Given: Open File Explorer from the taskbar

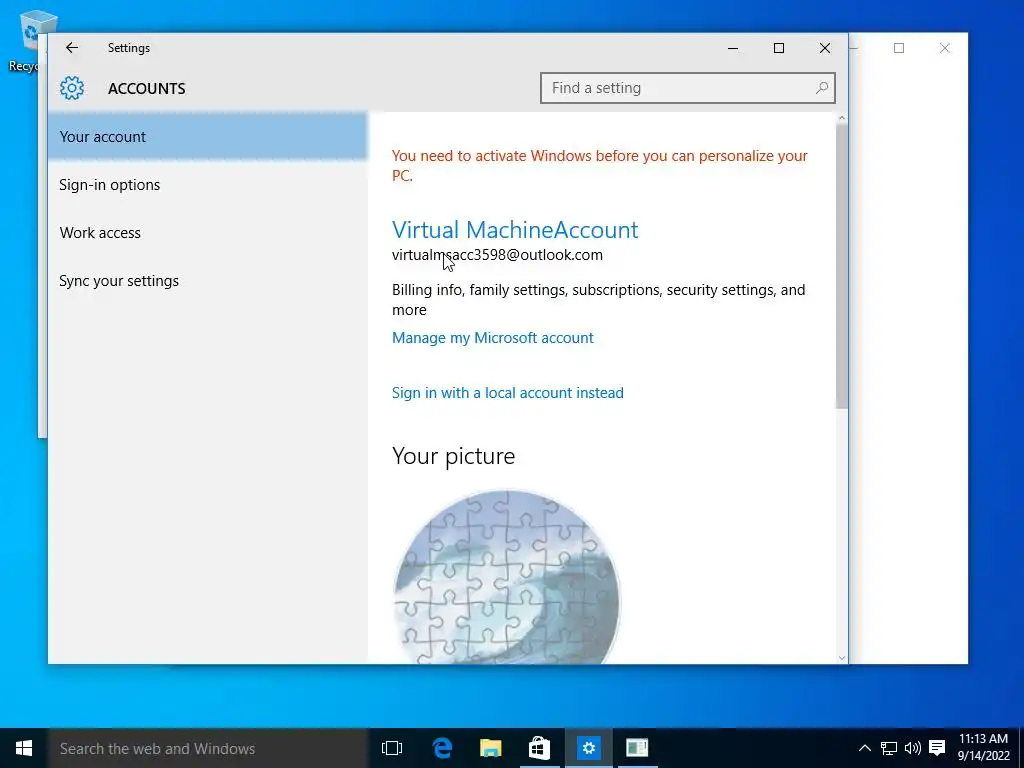Looking at the screenshot, I should [x=490, y=748].
